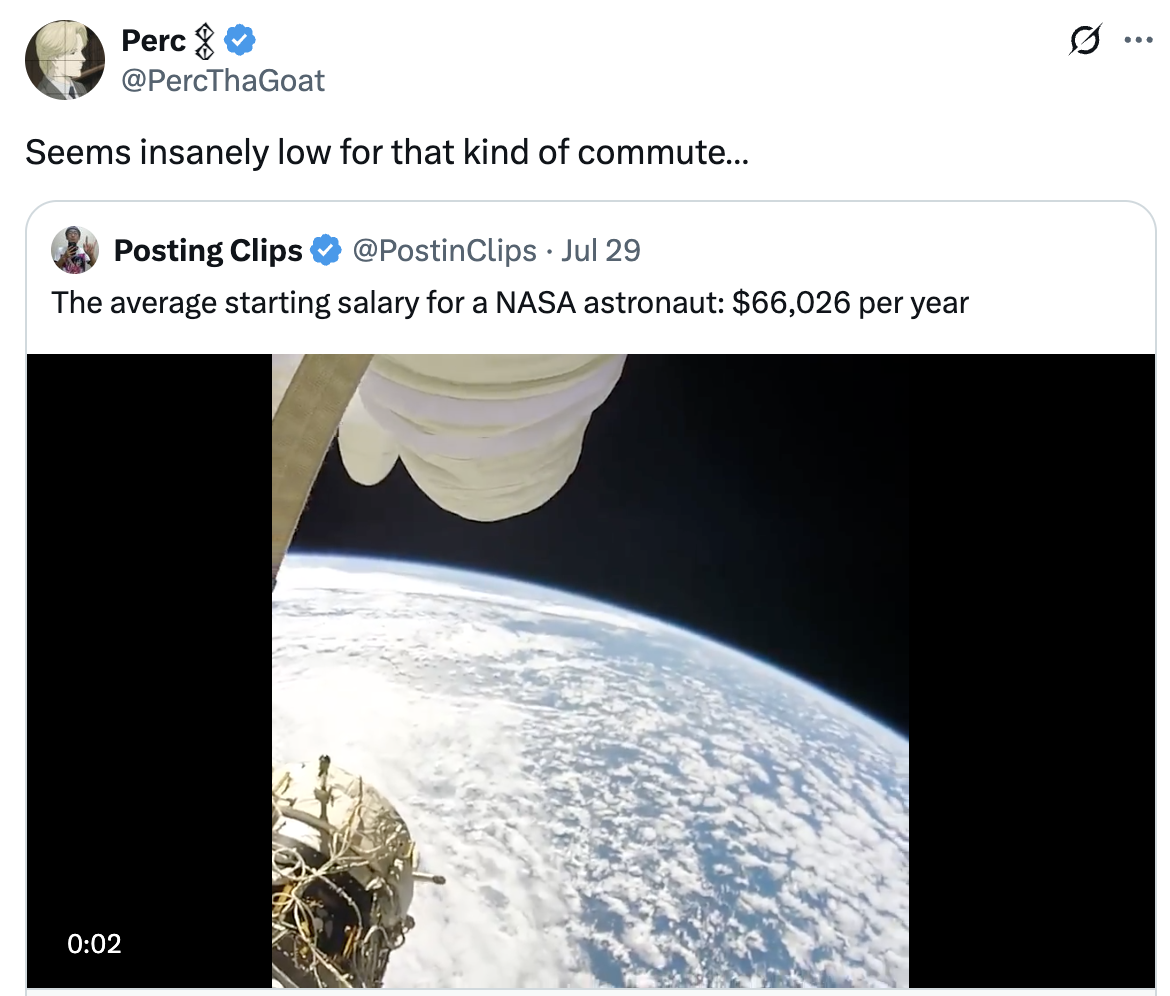Click the Posting Clips profile avatar

click(x=75, y=250)
